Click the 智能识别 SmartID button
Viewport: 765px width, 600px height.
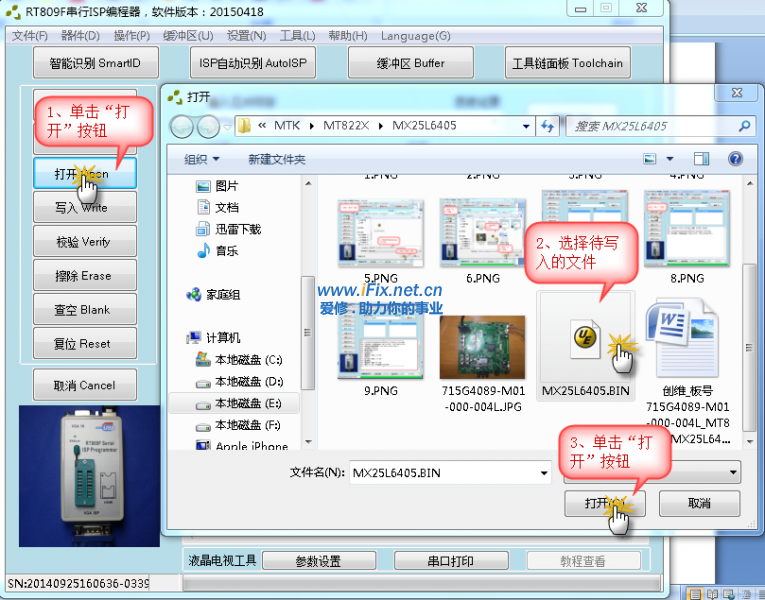point(96,63)
